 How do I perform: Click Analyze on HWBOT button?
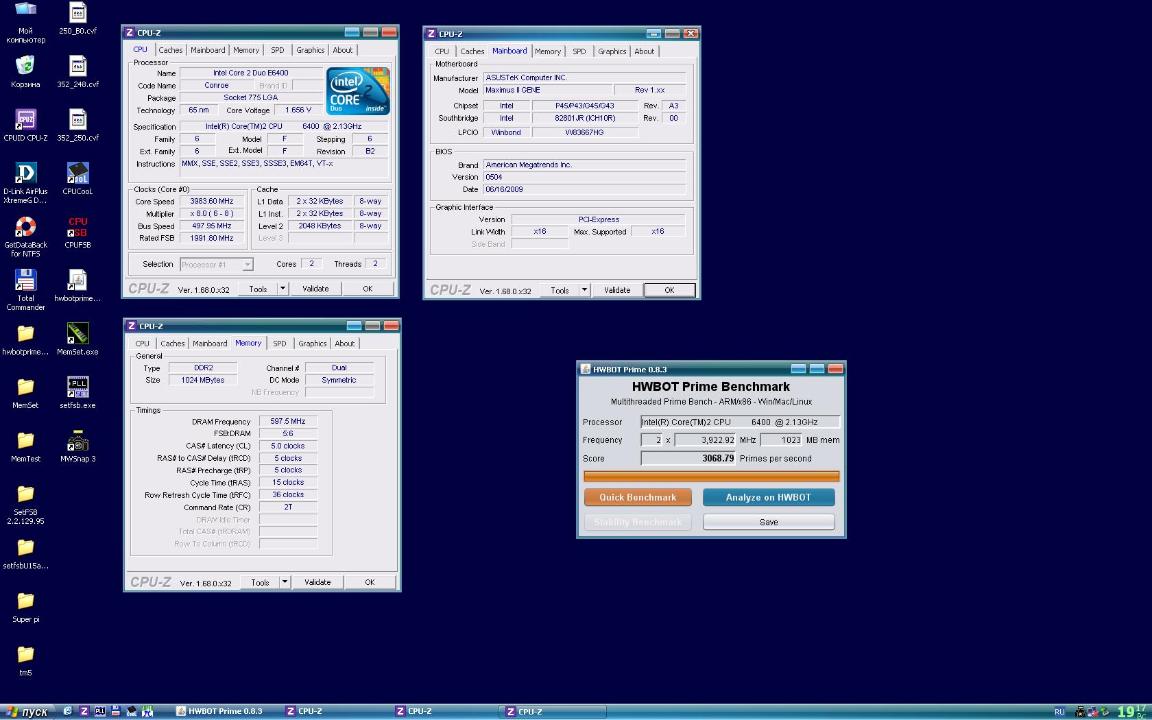coord(768,497)
